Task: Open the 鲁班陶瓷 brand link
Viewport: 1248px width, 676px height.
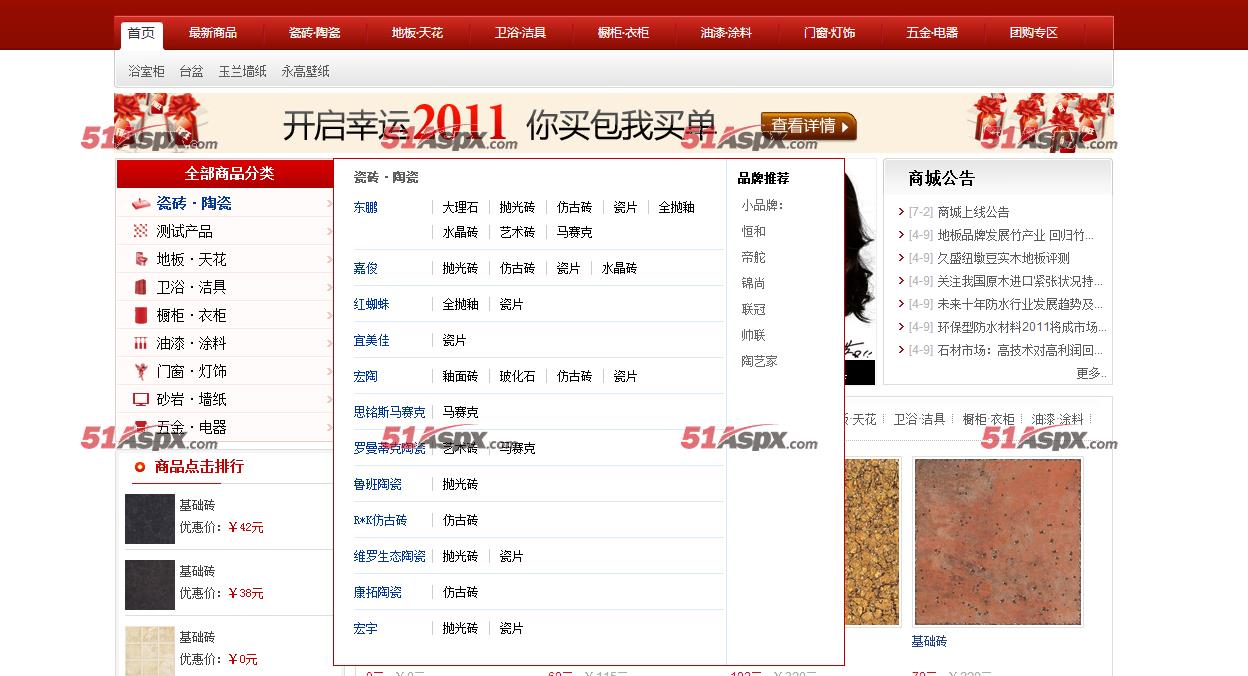Action: click(x=378, y=484)
